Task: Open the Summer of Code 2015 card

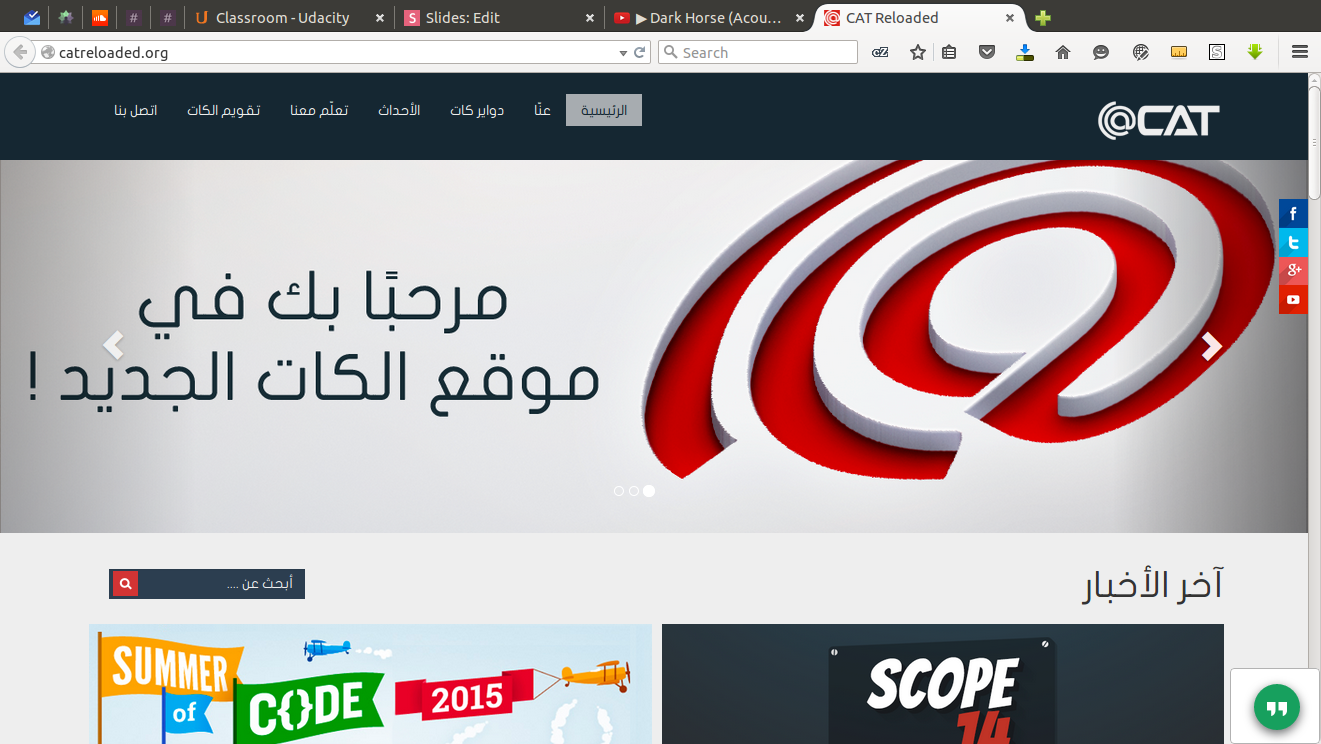Action: (x=370, y=684)
